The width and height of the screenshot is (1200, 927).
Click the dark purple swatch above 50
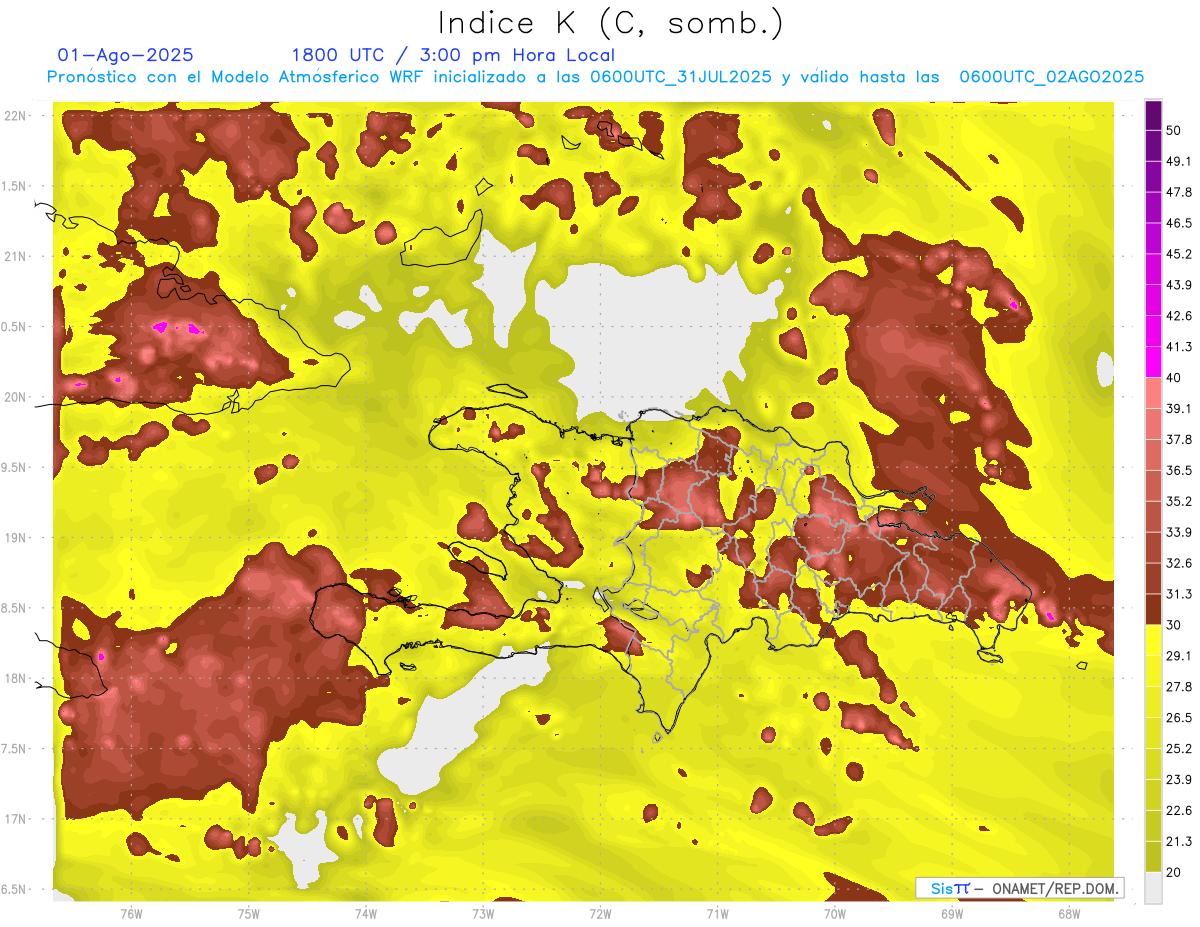tap(1153, 115)
